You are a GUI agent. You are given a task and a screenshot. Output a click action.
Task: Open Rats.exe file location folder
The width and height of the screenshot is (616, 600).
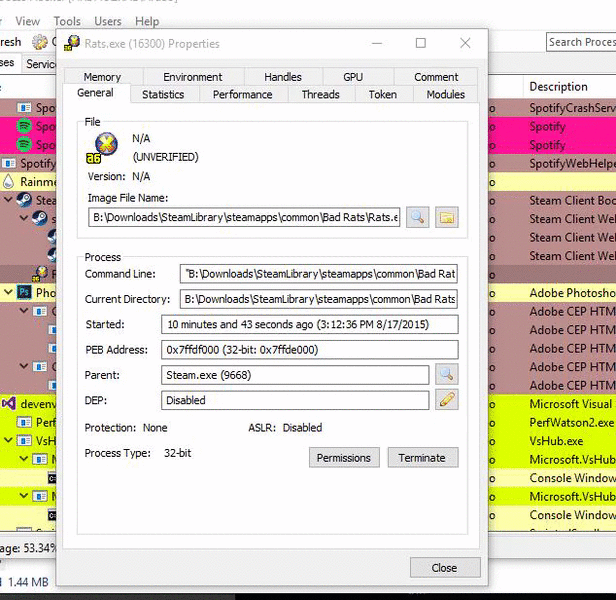447,217
